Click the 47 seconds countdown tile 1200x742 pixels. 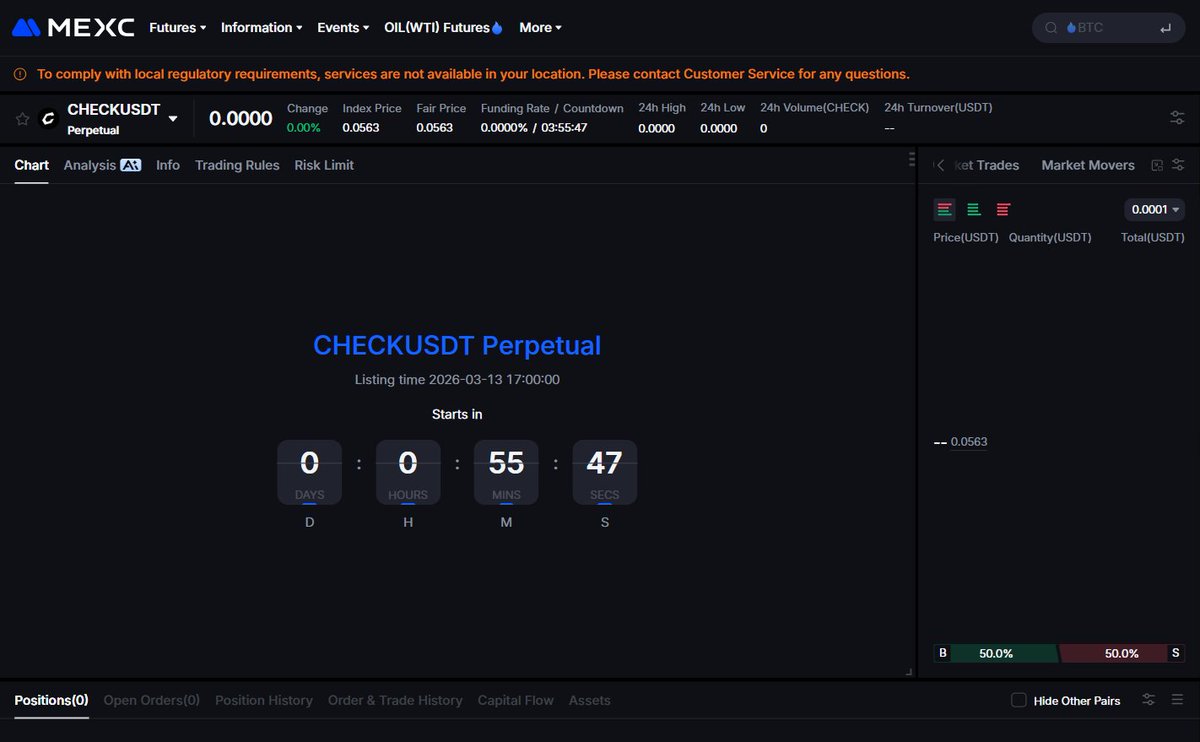click(605, 472)
